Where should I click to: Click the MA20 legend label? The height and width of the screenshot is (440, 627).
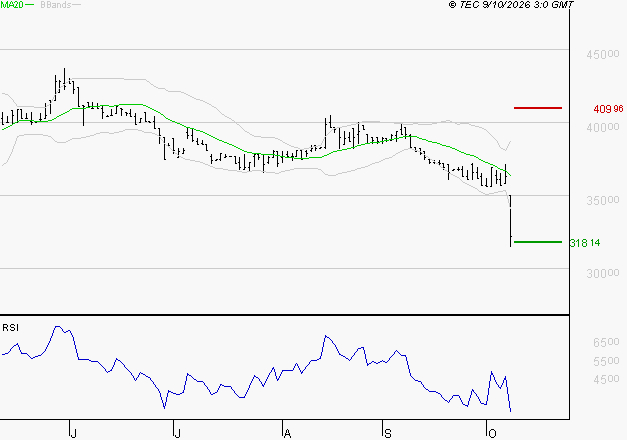(x=12, y=5)
